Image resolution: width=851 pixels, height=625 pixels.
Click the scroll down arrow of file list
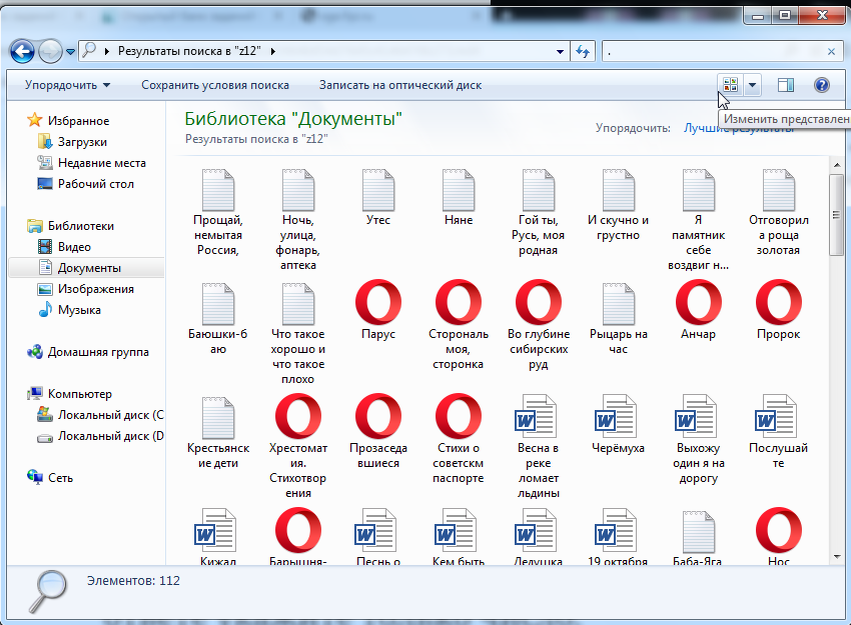coord(836,557)
